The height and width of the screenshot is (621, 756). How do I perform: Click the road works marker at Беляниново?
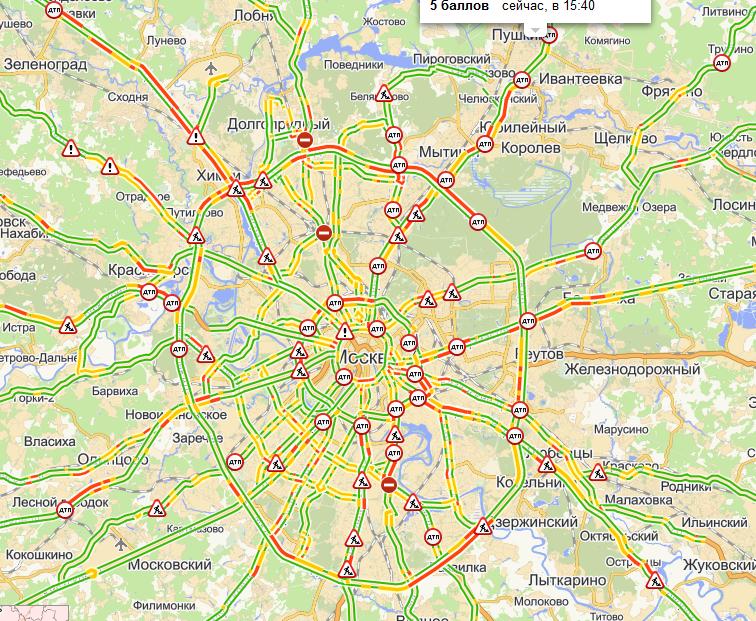click(x=384, y=93)
